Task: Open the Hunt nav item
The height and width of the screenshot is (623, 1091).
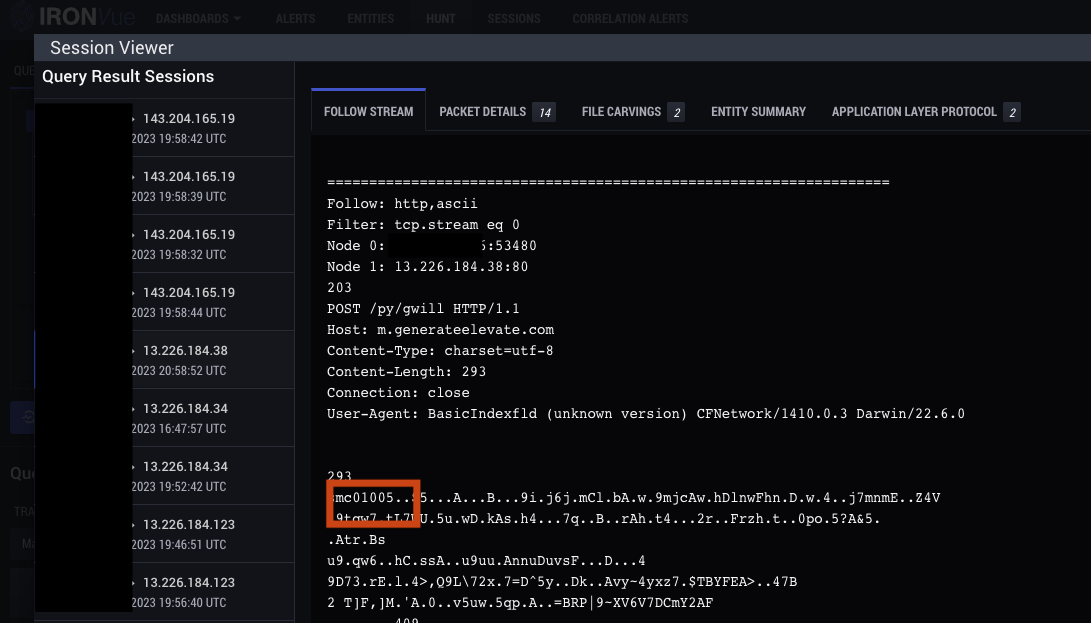Action: tap(440, 19)
